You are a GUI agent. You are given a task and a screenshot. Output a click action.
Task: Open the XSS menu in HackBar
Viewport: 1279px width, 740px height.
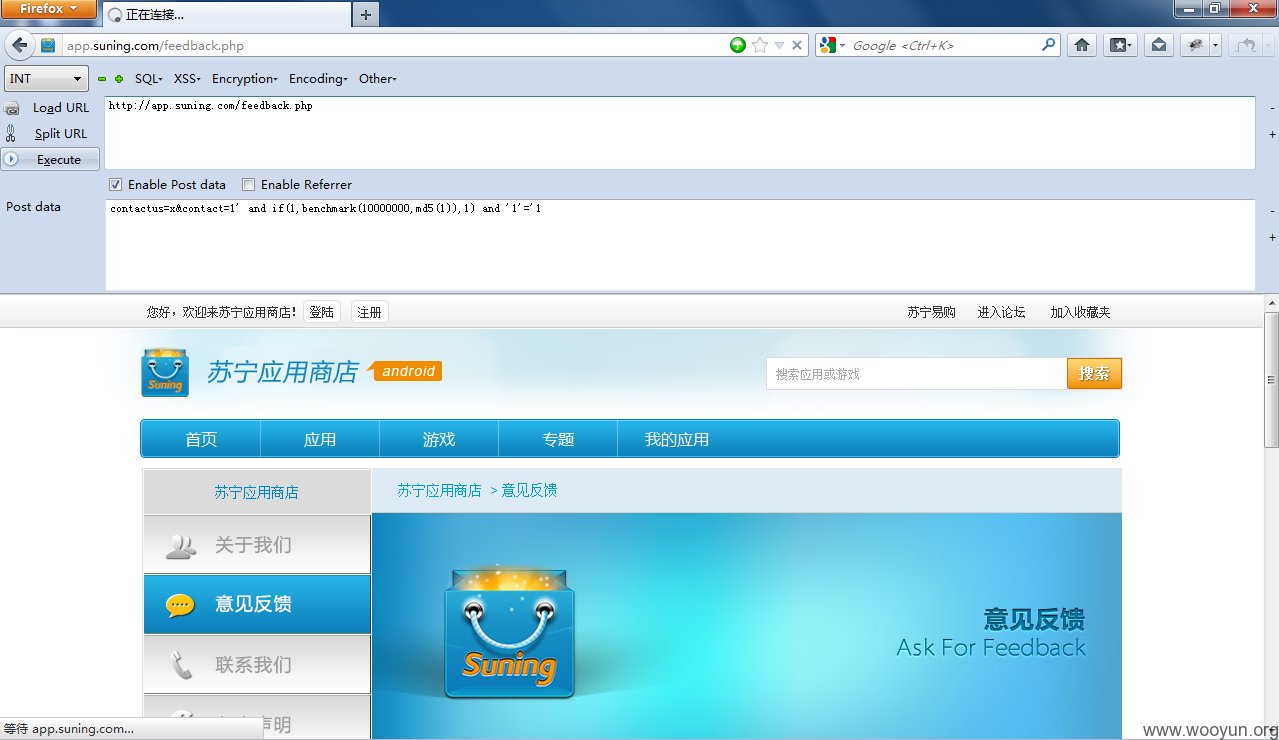(x=187, y=79)
